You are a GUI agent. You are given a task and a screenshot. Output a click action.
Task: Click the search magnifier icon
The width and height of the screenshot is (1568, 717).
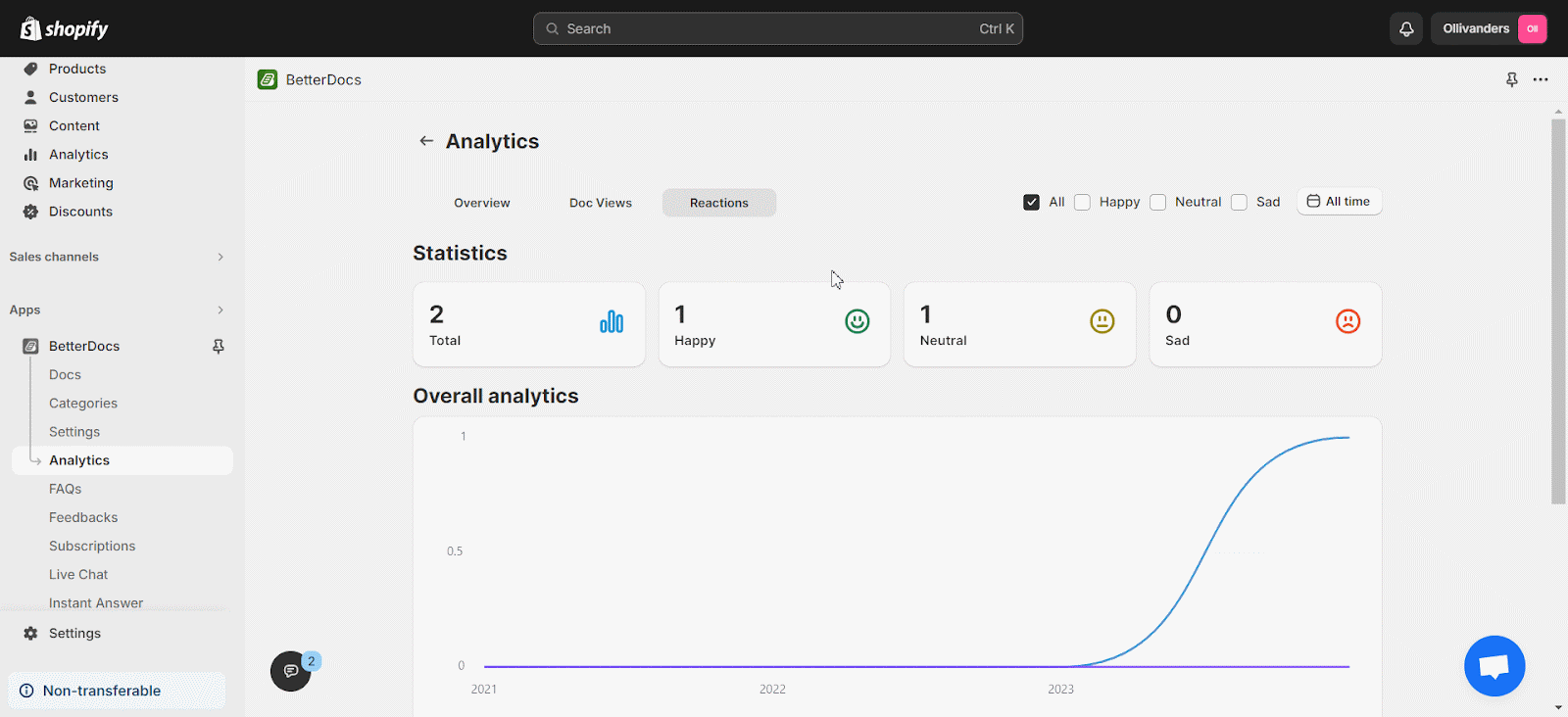[x=553, y=28]
